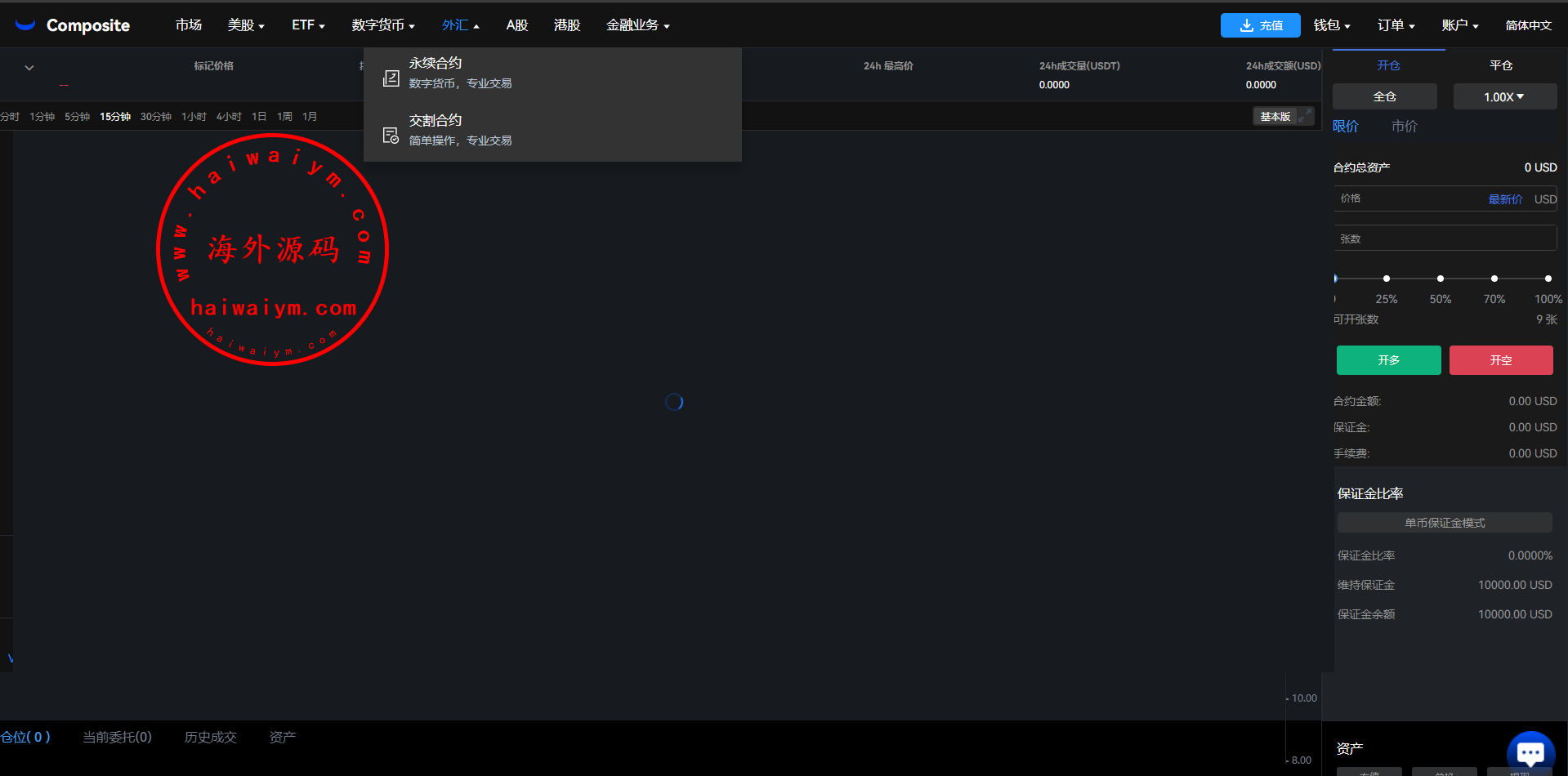Click the 永续合约 contract icon
1568x776 pixels.
(x=391, y=78)
